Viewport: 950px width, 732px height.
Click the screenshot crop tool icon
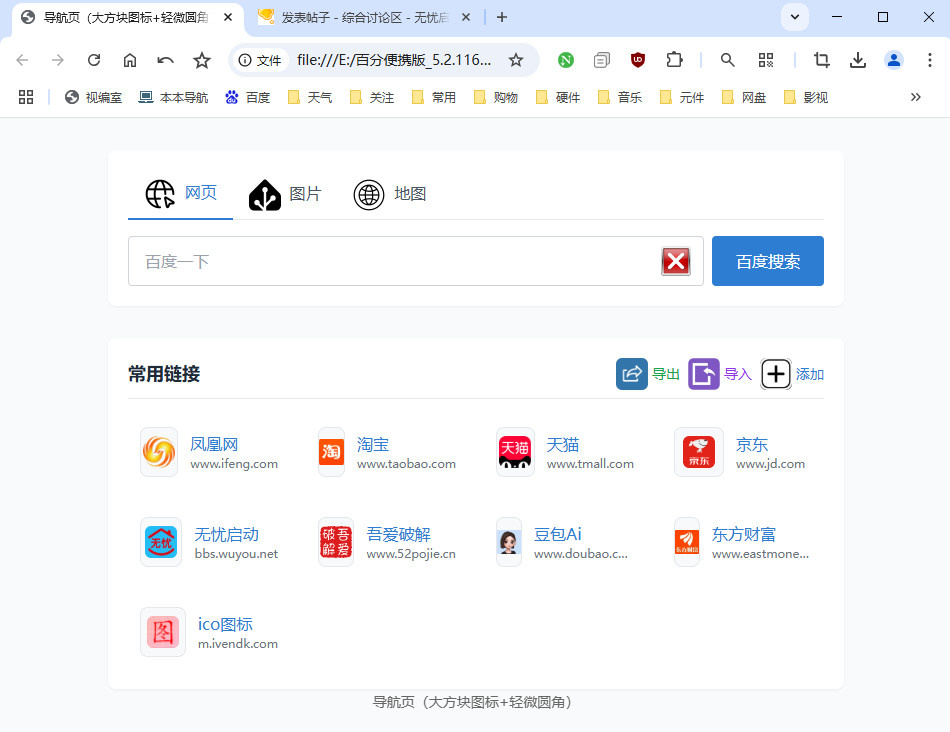point(822,60)
